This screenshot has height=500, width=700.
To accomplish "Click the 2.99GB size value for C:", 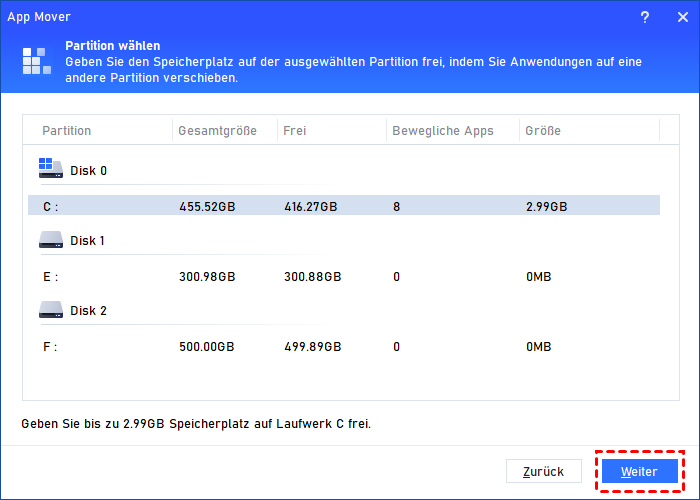I will [547, 206].
